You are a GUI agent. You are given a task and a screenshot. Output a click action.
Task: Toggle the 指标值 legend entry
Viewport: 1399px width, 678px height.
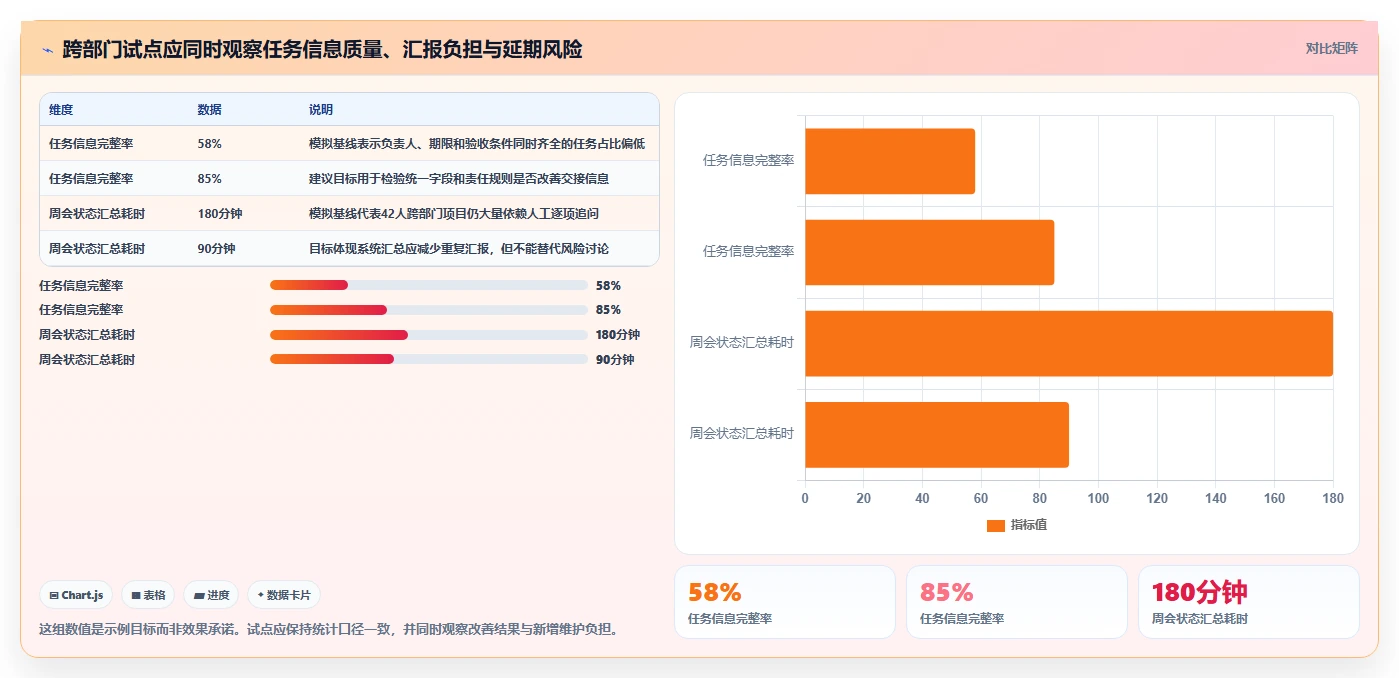[1017, 525]
